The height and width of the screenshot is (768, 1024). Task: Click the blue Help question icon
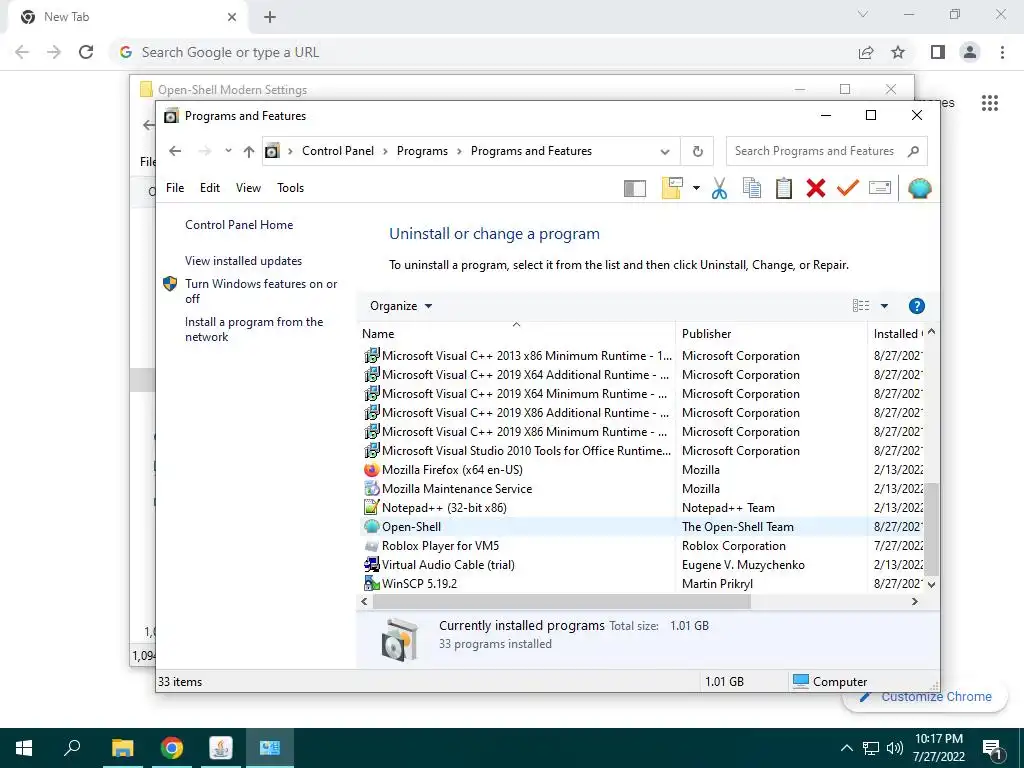coord(916,306)
